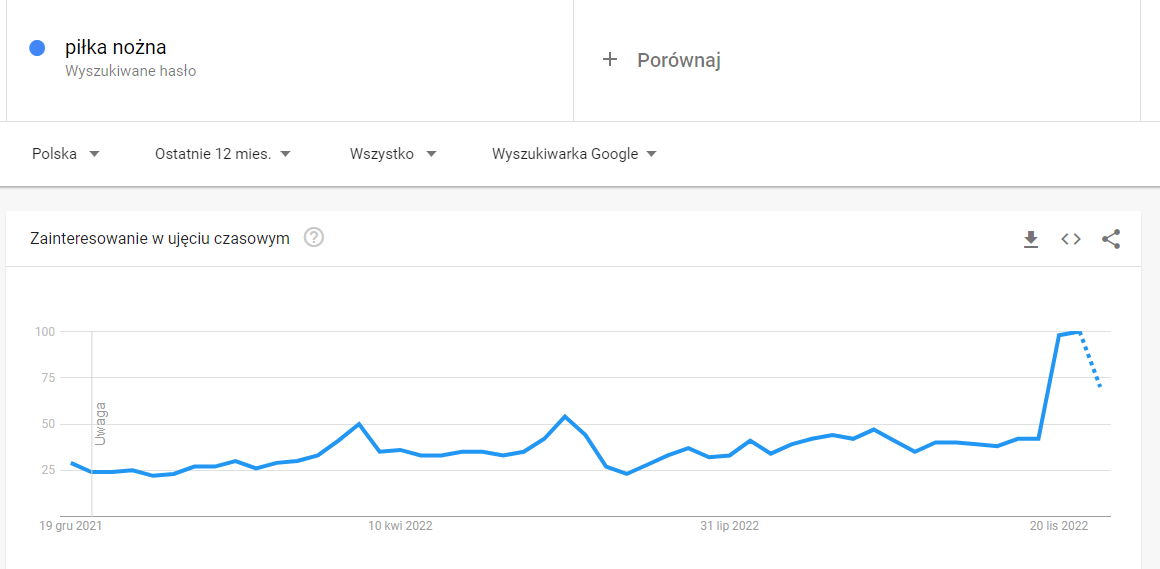
Task: Click the dotted forecast line segment
Action: [1092, 364]
